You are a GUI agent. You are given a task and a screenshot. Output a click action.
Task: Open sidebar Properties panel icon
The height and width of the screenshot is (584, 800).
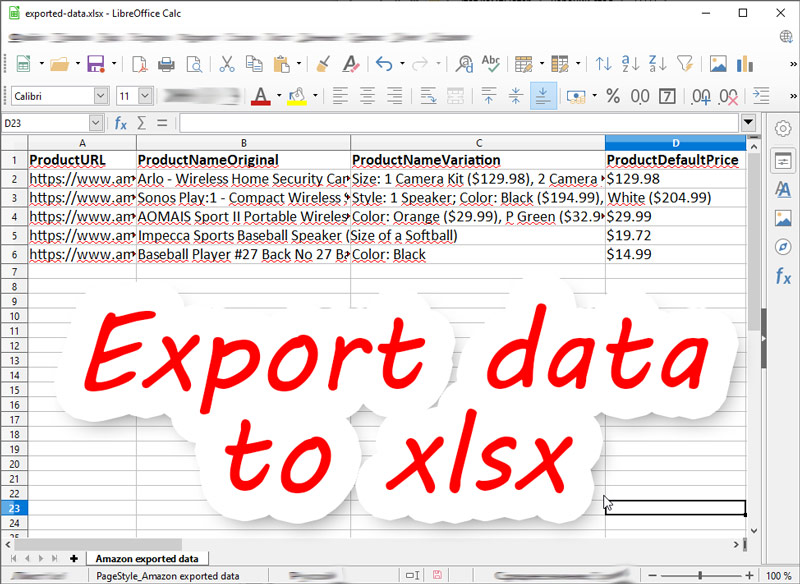(783, 162)
